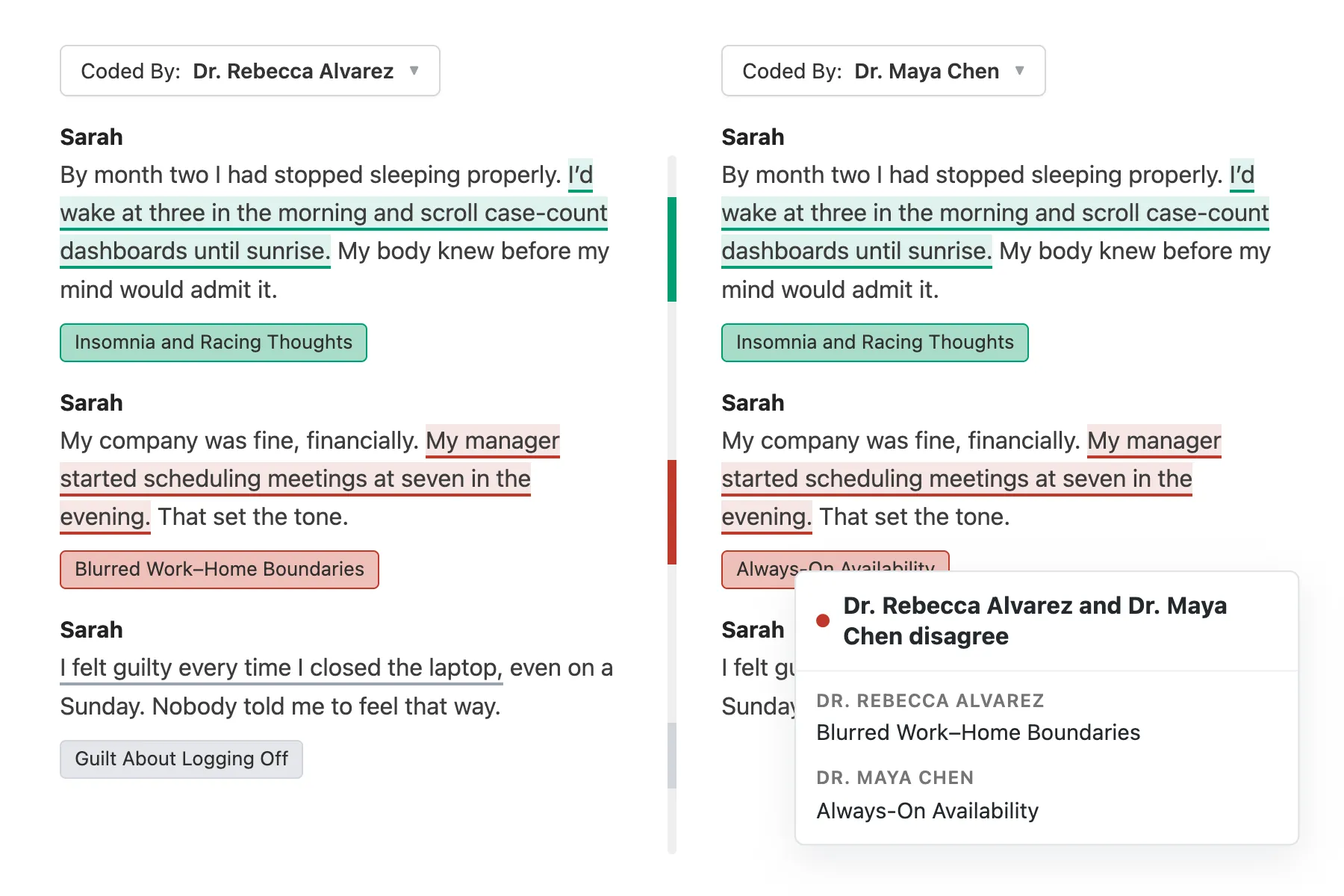
Task: Click the right Insomnia and Racing Thoughts tag
Action: point(875,343)
